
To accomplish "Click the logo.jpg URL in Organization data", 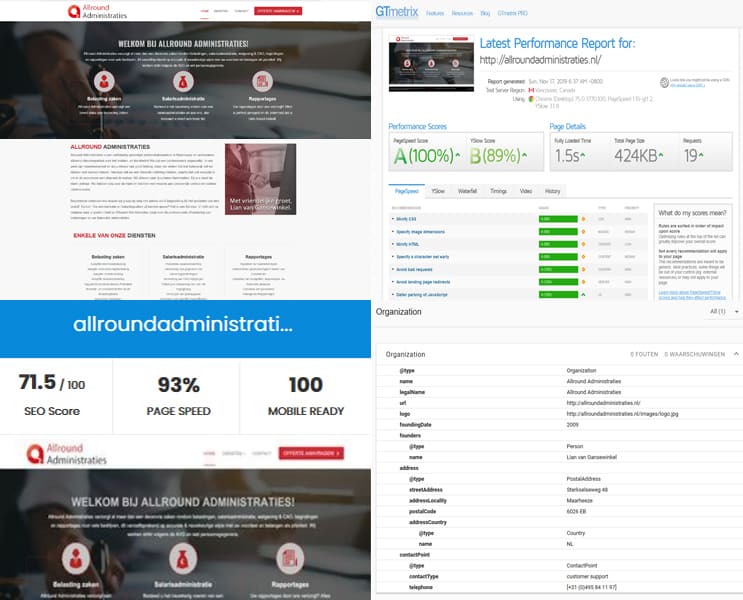I will pos(622,414).
